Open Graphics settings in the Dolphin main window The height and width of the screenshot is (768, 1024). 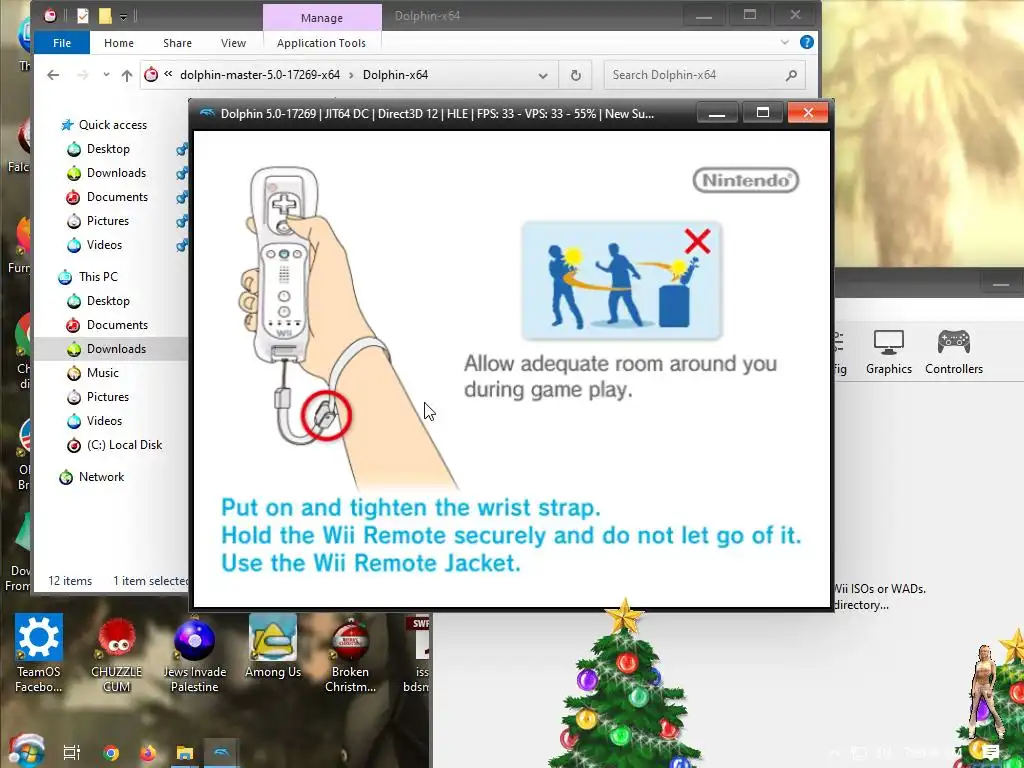coord(888,352)
